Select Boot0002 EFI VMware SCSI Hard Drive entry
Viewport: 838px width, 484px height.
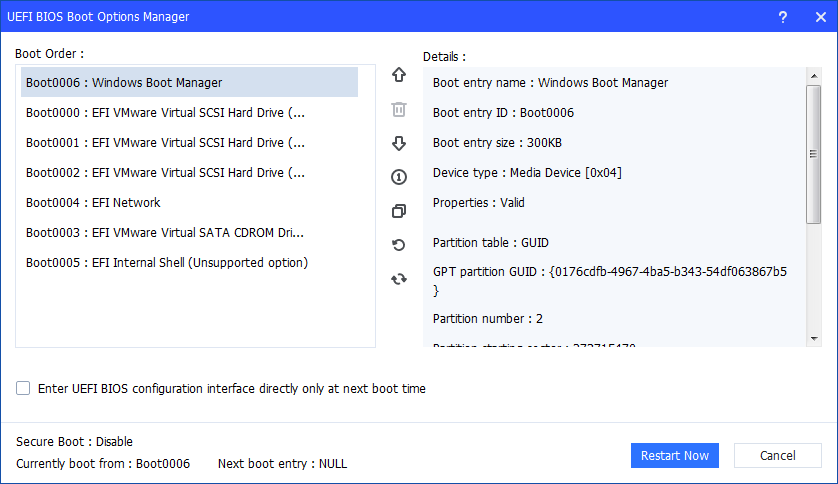[x=165, y=173]
